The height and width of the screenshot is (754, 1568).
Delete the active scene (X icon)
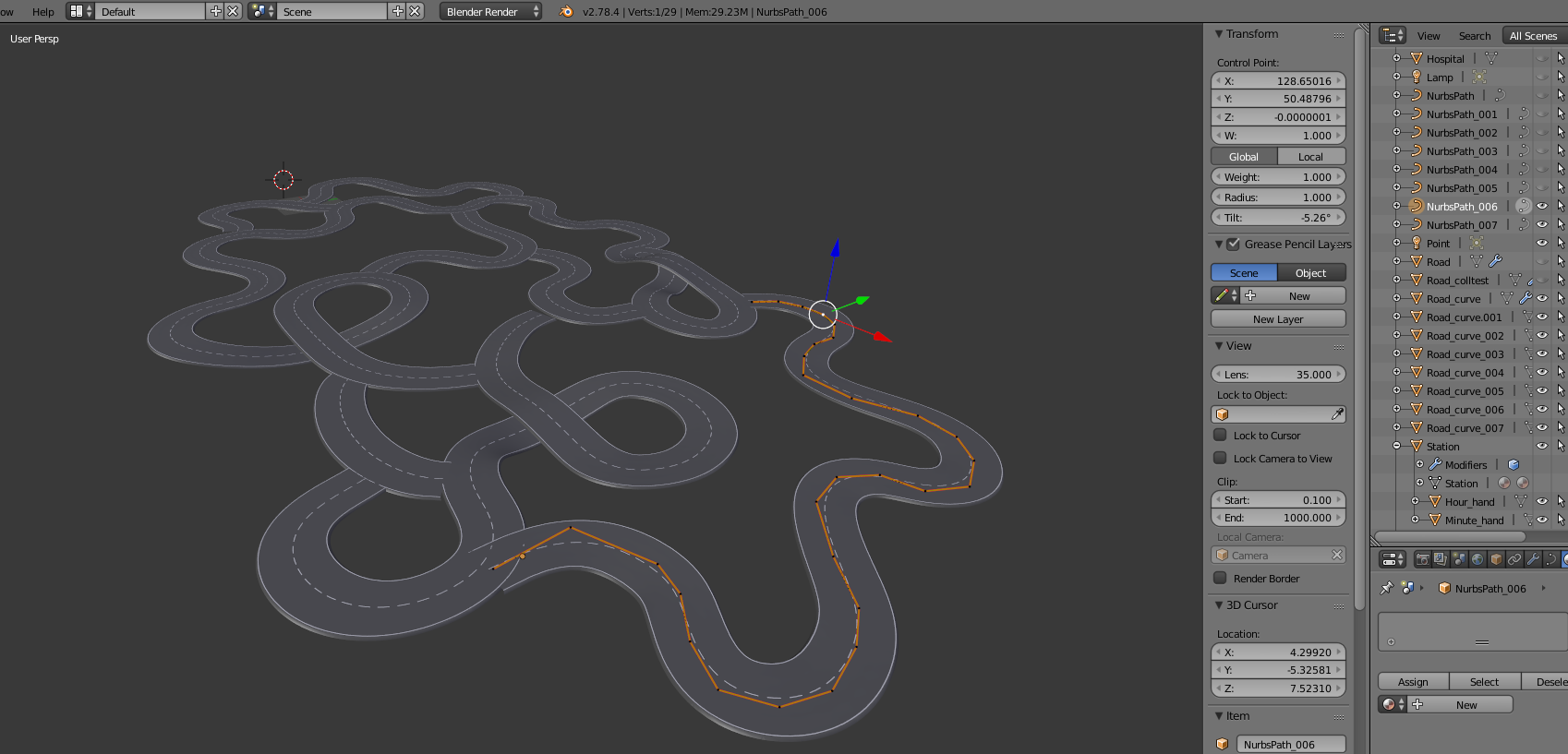[x=415, y=11]
